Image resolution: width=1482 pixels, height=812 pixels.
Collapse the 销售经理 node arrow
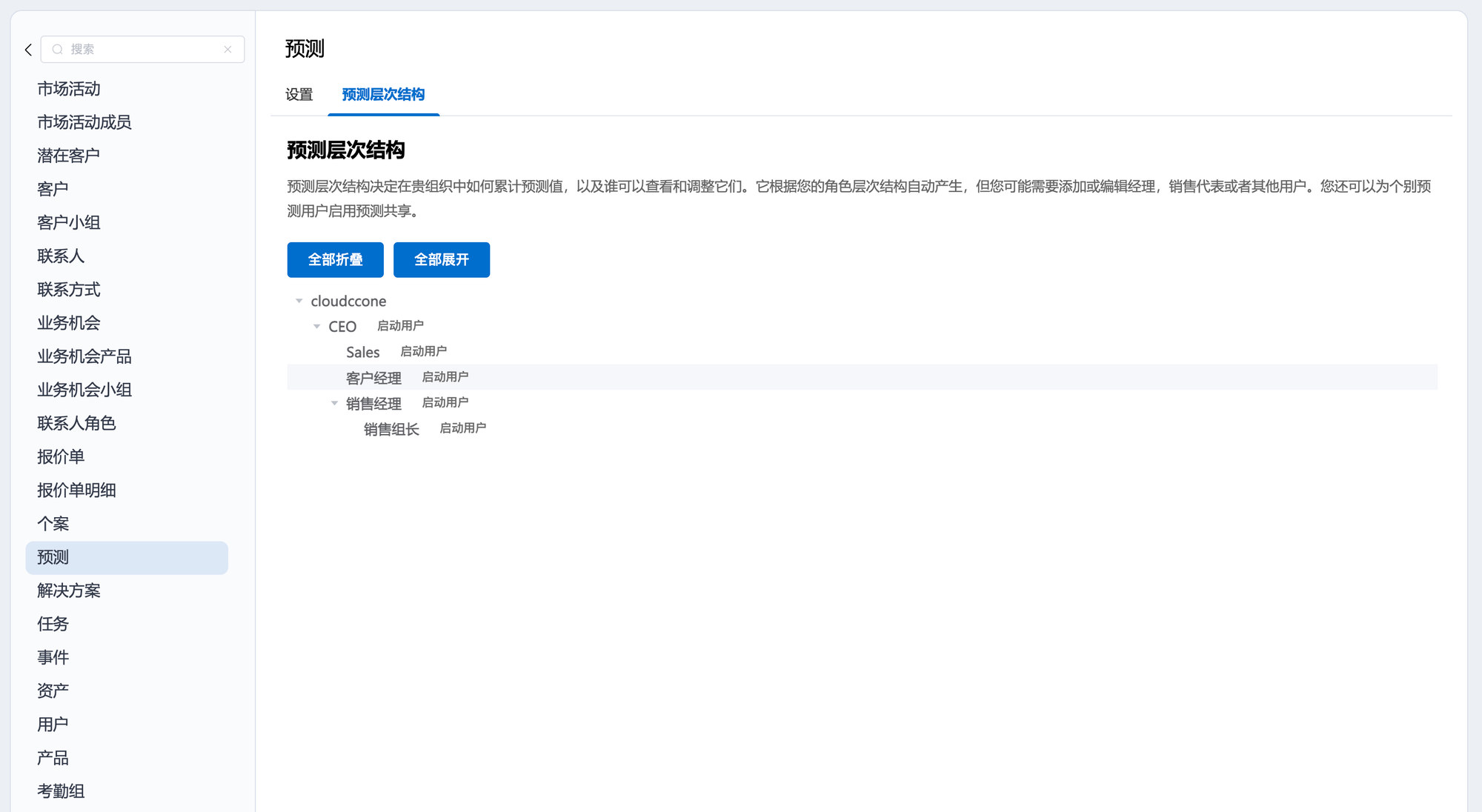tap(335, 403)
